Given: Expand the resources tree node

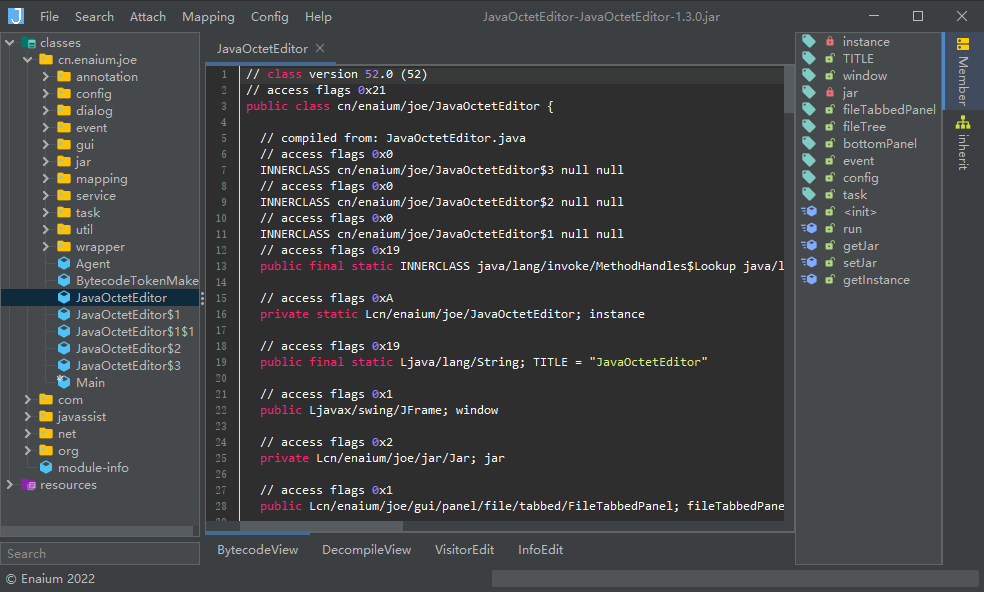Looking at the screenshot, I should [x=10, y=485].
